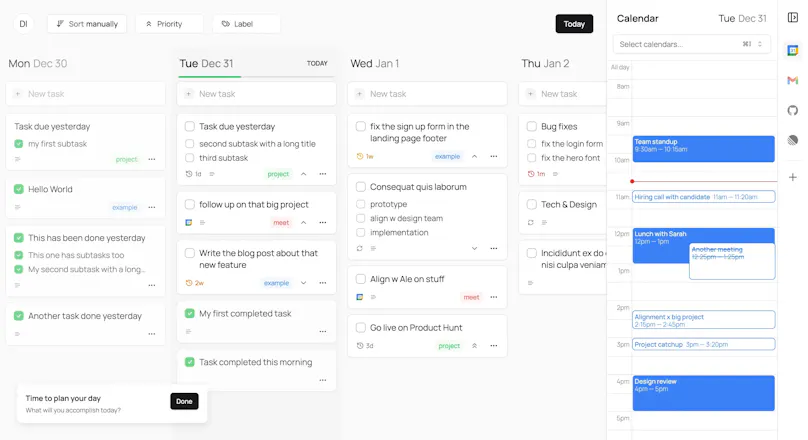The width and height of the screenshot is (808, 440).
Task: Open the GitHub integration icon
Action: [x=793, y=110]
